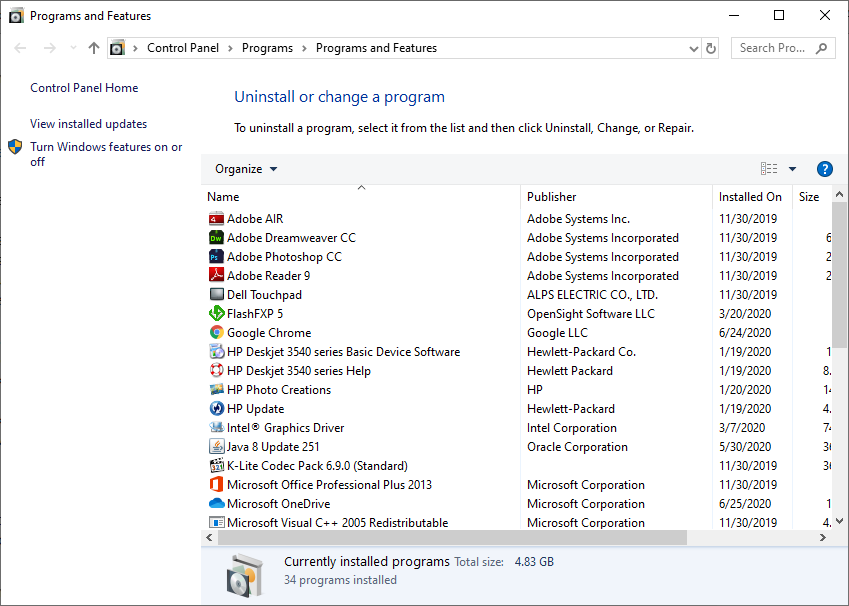This screenshot has width=849, height=606.
Task: Click the shield icon beside Windows features
Action: pos(15,147)
